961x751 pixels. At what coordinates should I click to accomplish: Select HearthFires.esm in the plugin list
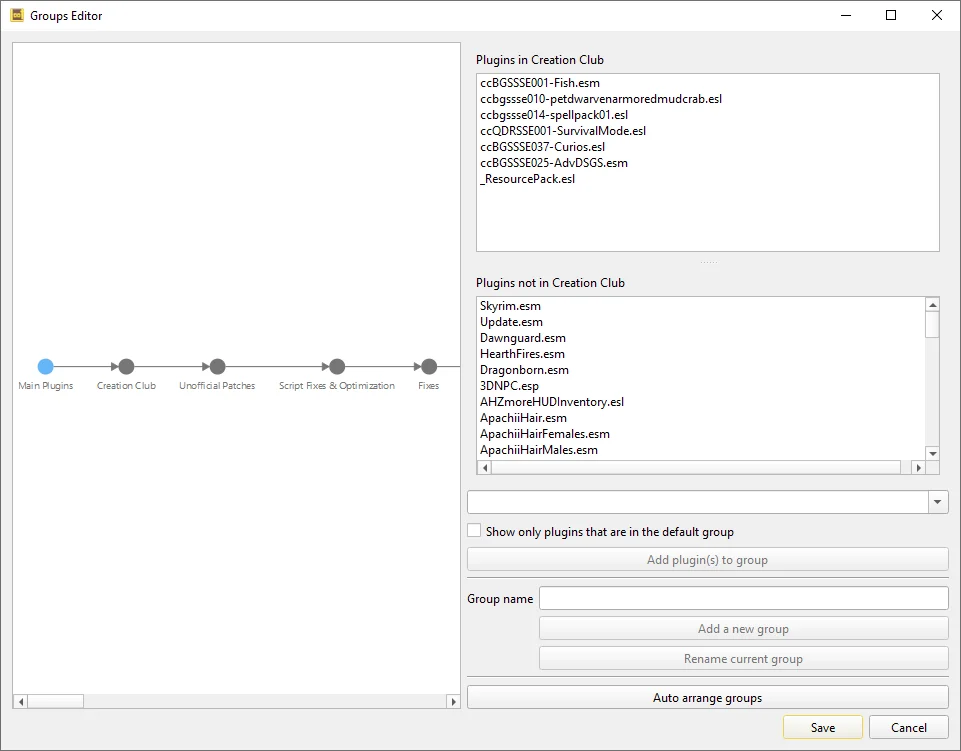click(522, 354)
